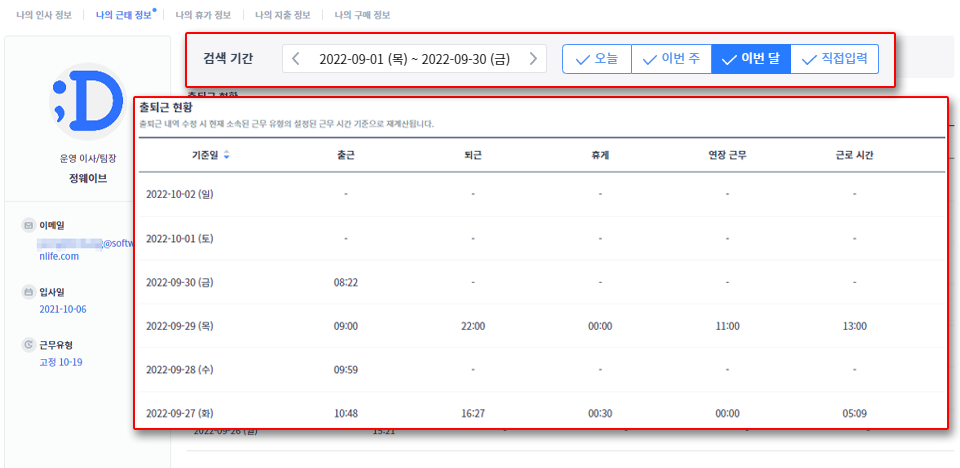Click break time 00:30 on 09-27
This screenshot has width=960, height=468.
pos(600,414)
